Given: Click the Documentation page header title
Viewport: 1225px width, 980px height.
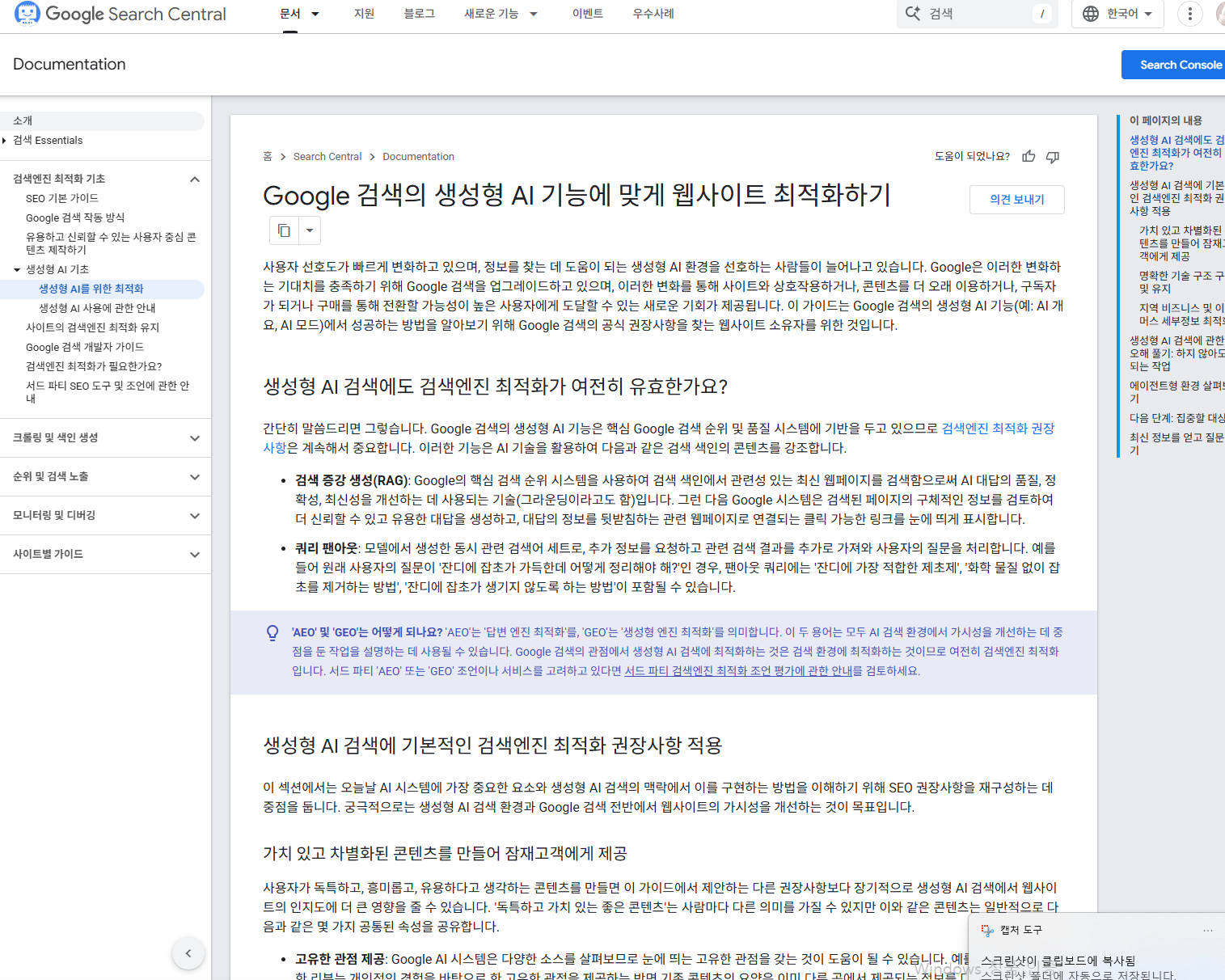Looking at the screenshot, I should (x=70, y=65).
